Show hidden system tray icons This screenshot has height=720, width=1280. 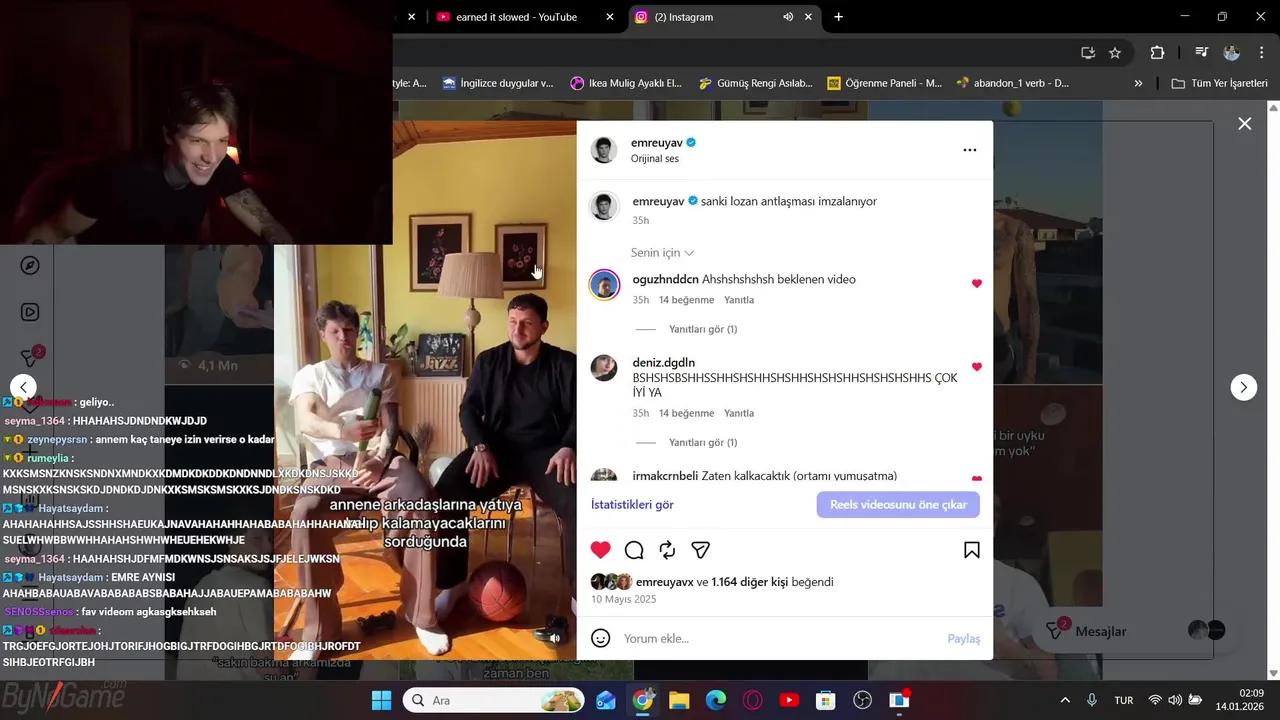point(1065,700)
